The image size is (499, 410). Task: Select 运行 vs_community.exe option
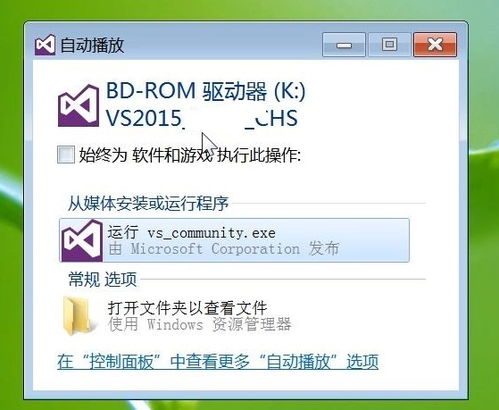[234, 240]
